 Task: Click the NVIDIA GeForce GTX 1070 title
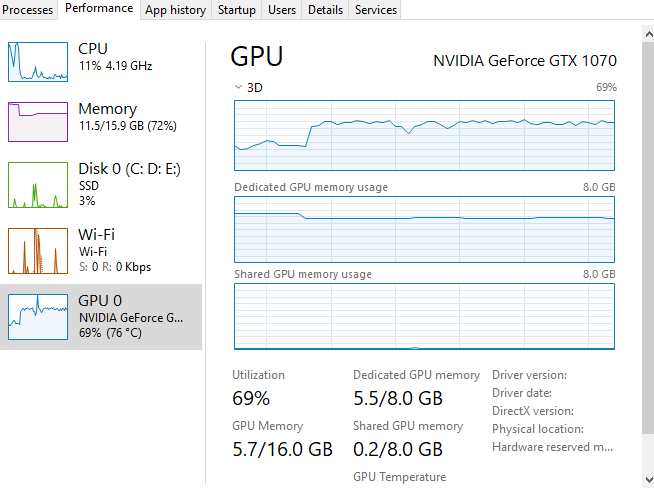(x=524, y=60)
